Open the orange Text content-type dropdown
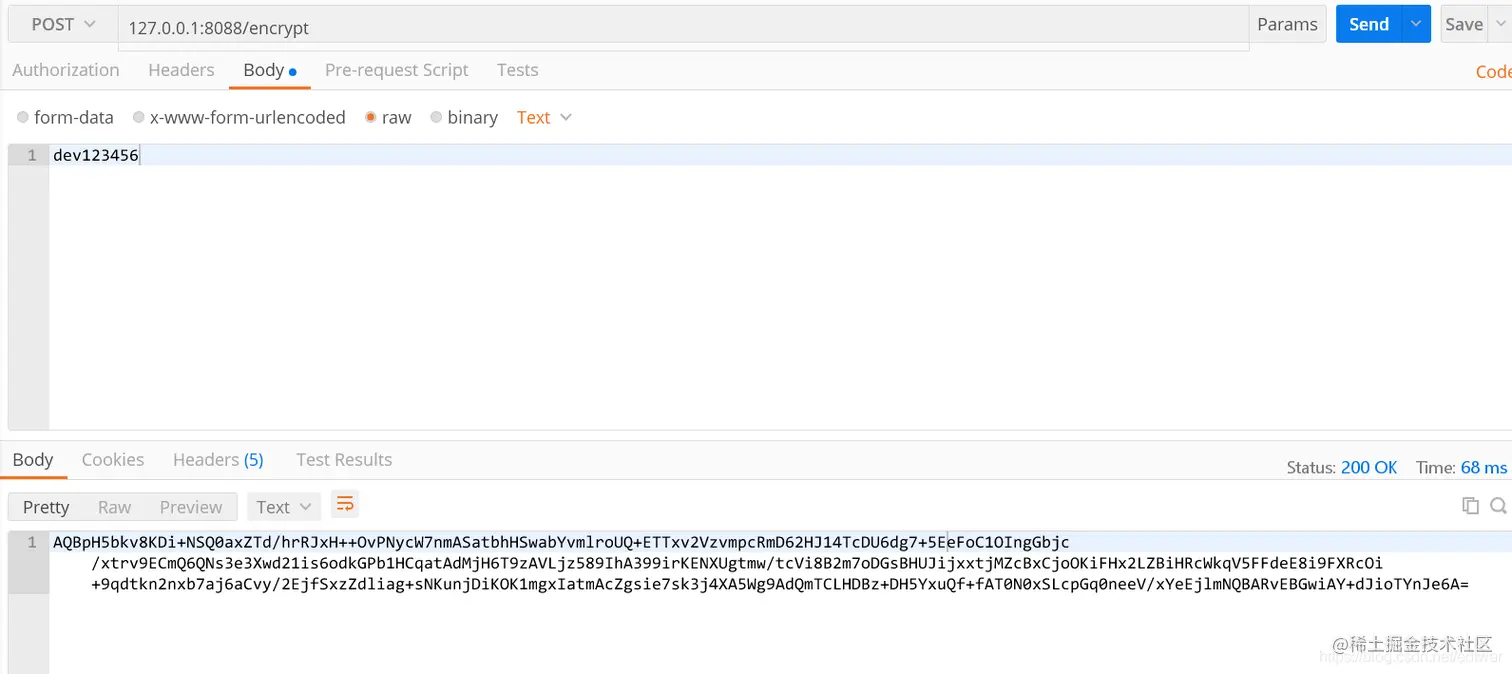Viewport: 1512px width, 674px height. pos(544,117)
